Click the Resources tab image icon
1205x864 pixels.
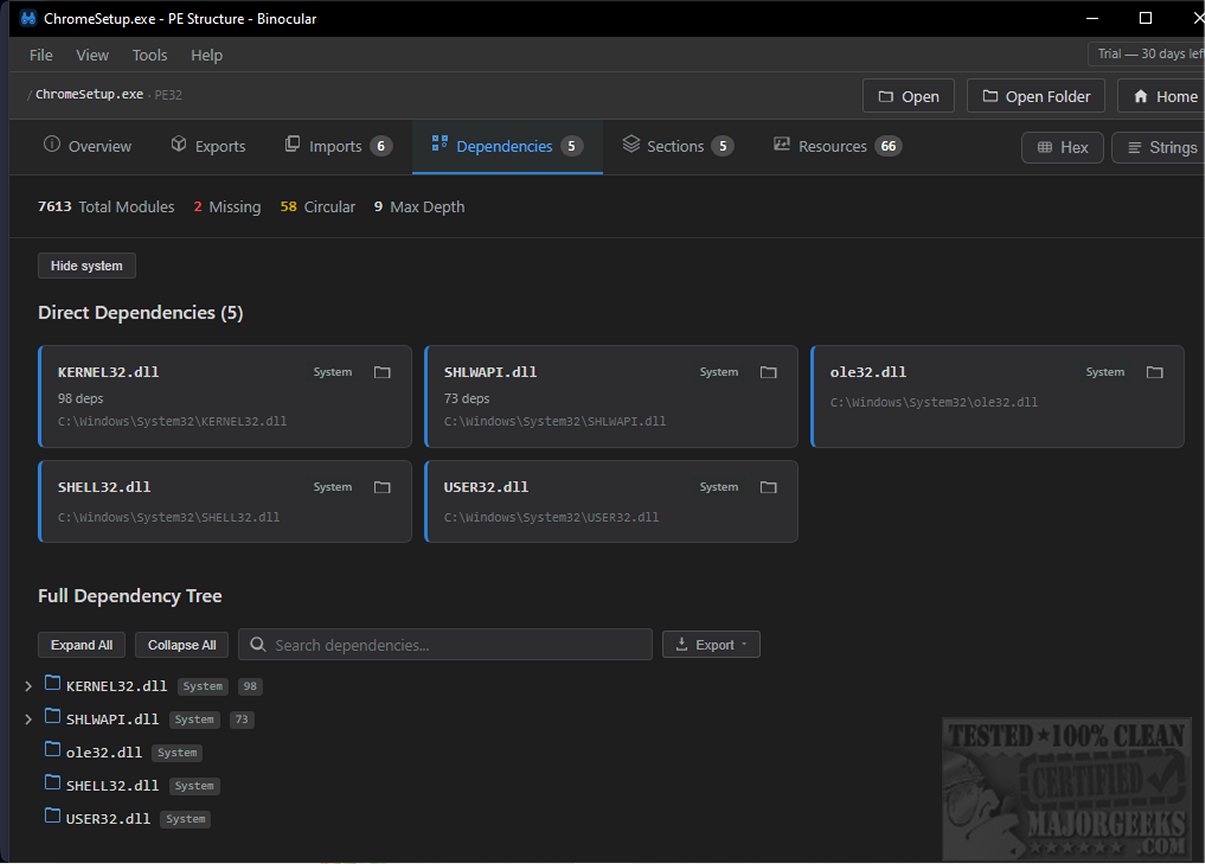point(782,145)
